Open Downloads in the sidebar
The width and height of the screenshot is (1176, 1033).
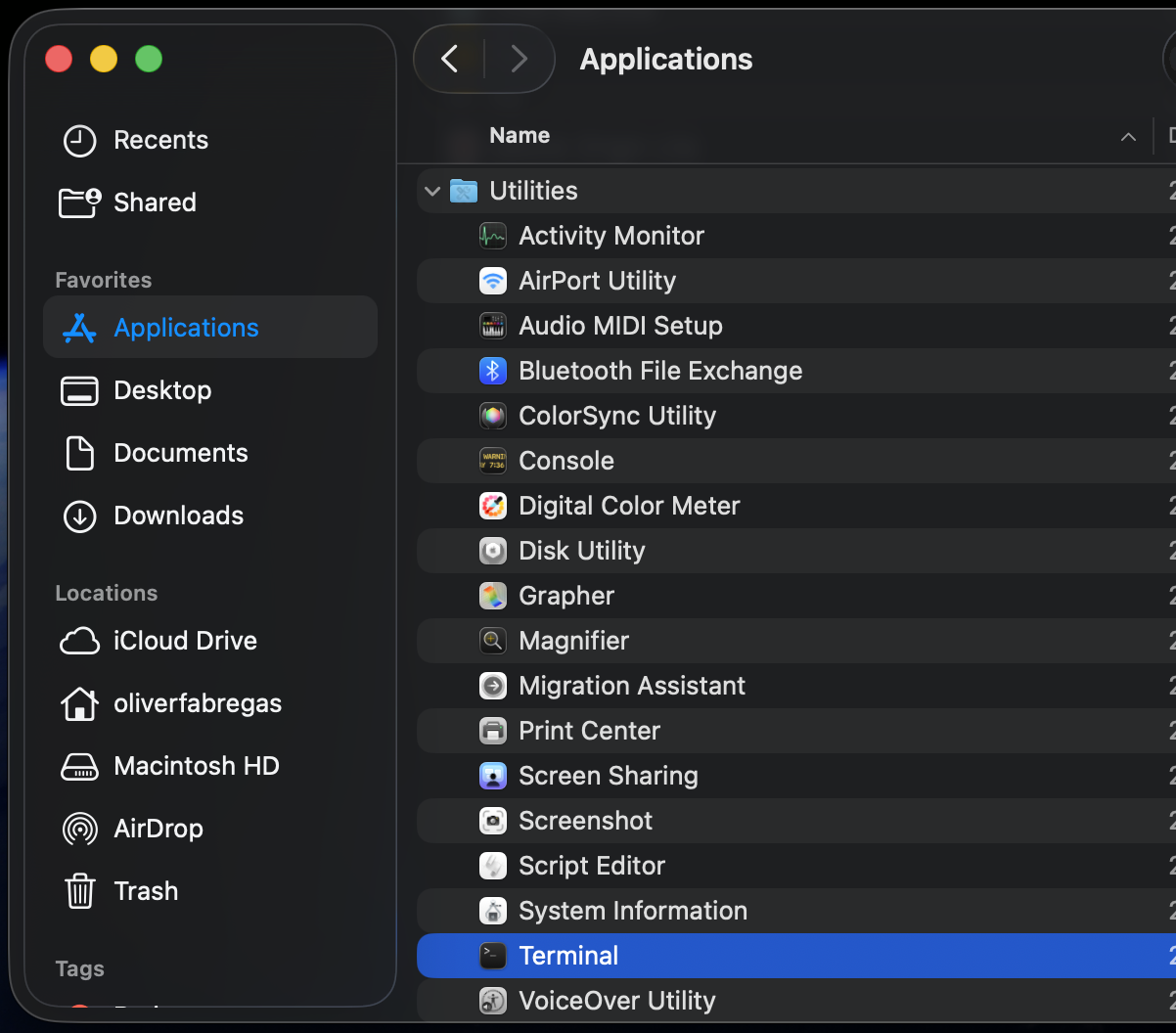(x=179, y=516)
